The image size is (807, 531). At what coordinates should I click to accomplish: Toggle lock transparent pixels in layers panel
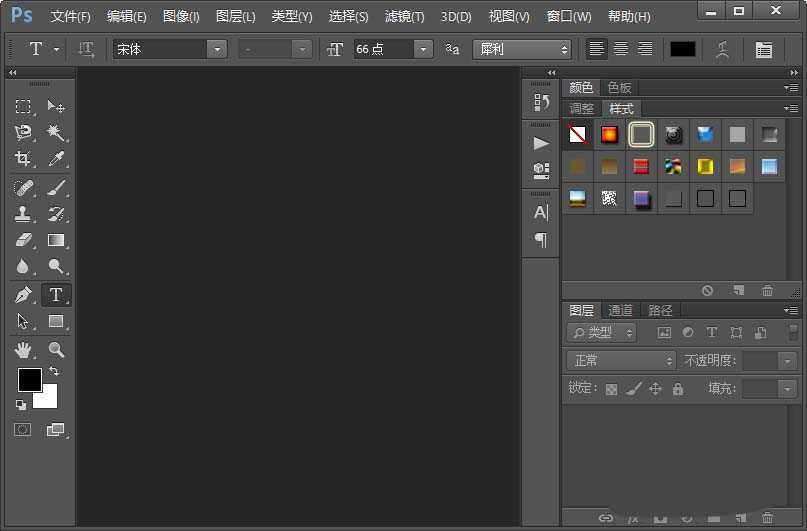(x=611, y=389)
